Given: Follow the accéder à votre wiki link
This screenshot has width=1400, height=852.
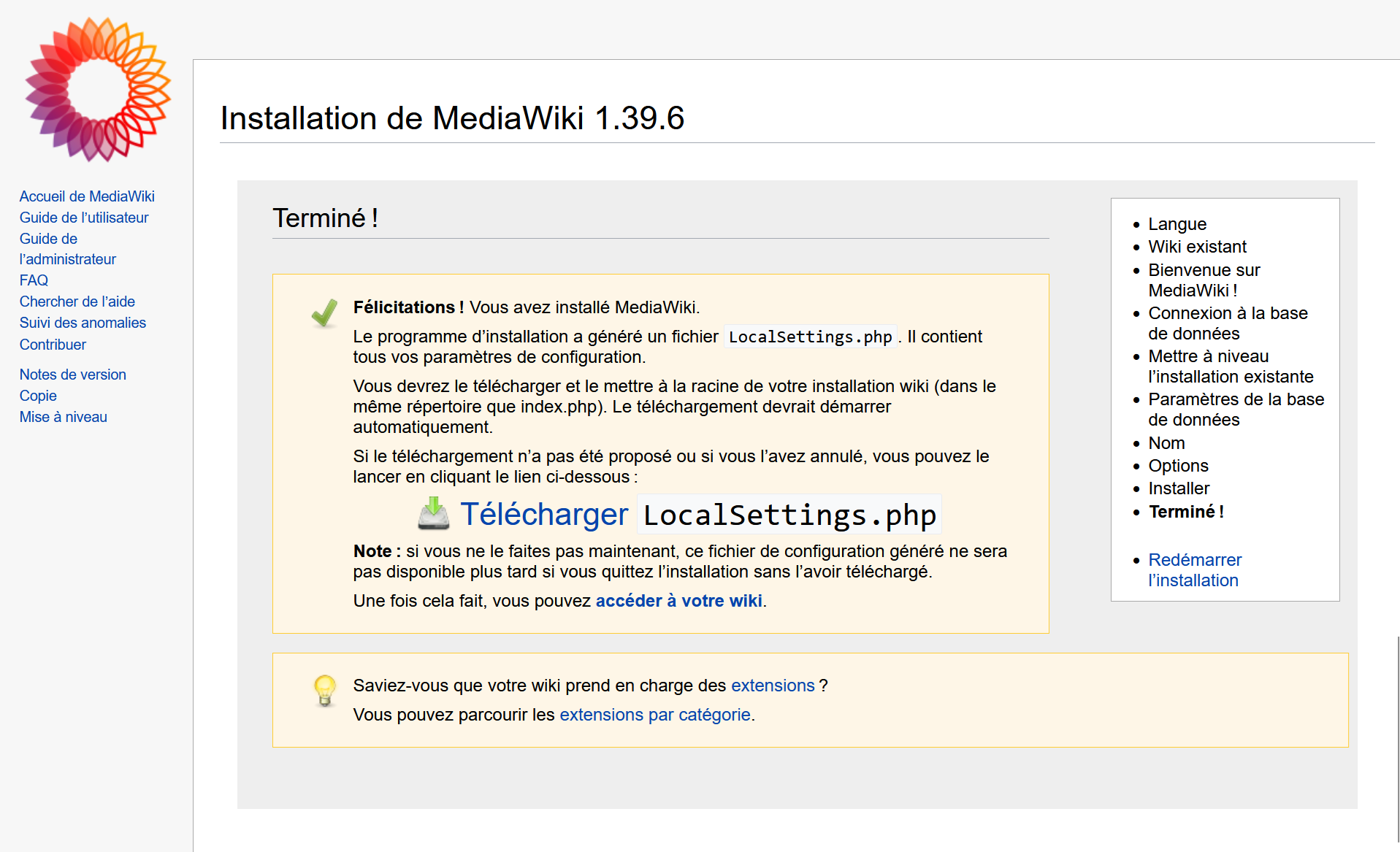Looking at the screenshot, I should tap(678, 601).
